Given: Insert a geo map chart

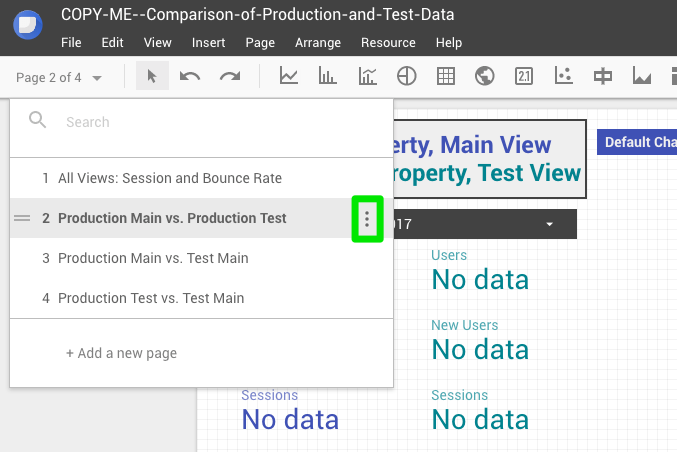Looking at the screenshot, I should coord(484,76).
